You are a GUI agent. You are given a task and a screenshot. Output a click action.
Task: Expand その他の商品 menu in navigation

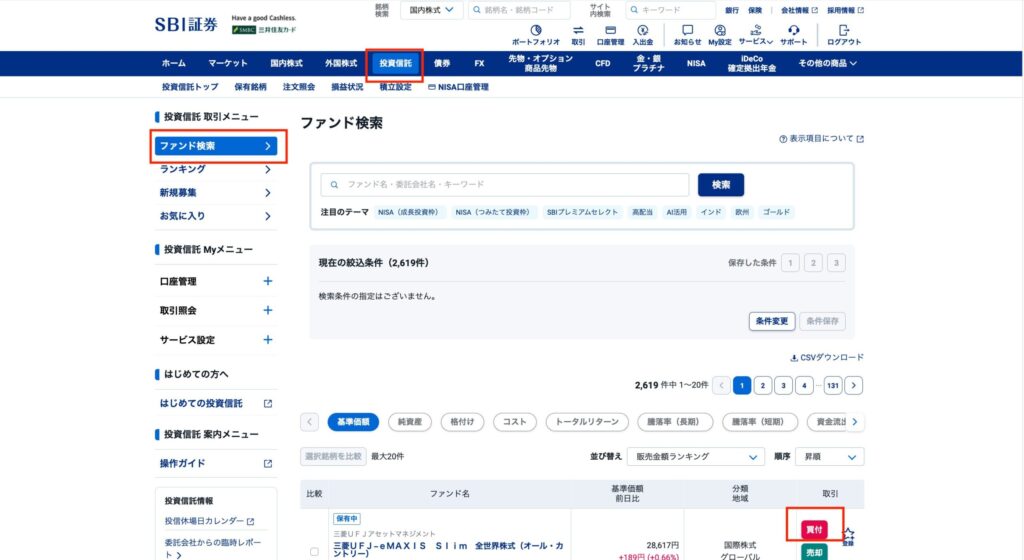827,63
